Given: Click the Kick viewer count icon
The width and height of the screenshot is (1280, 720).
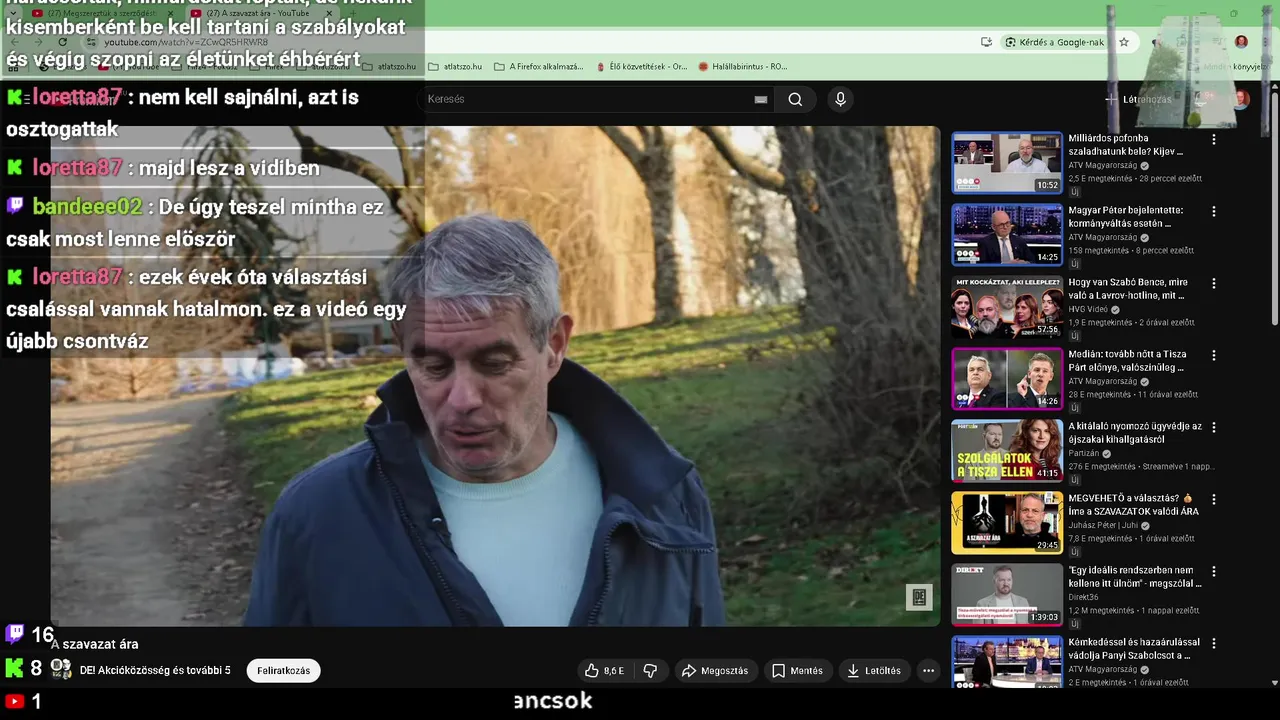Looking at the screenshot, I should coord(14,668).
